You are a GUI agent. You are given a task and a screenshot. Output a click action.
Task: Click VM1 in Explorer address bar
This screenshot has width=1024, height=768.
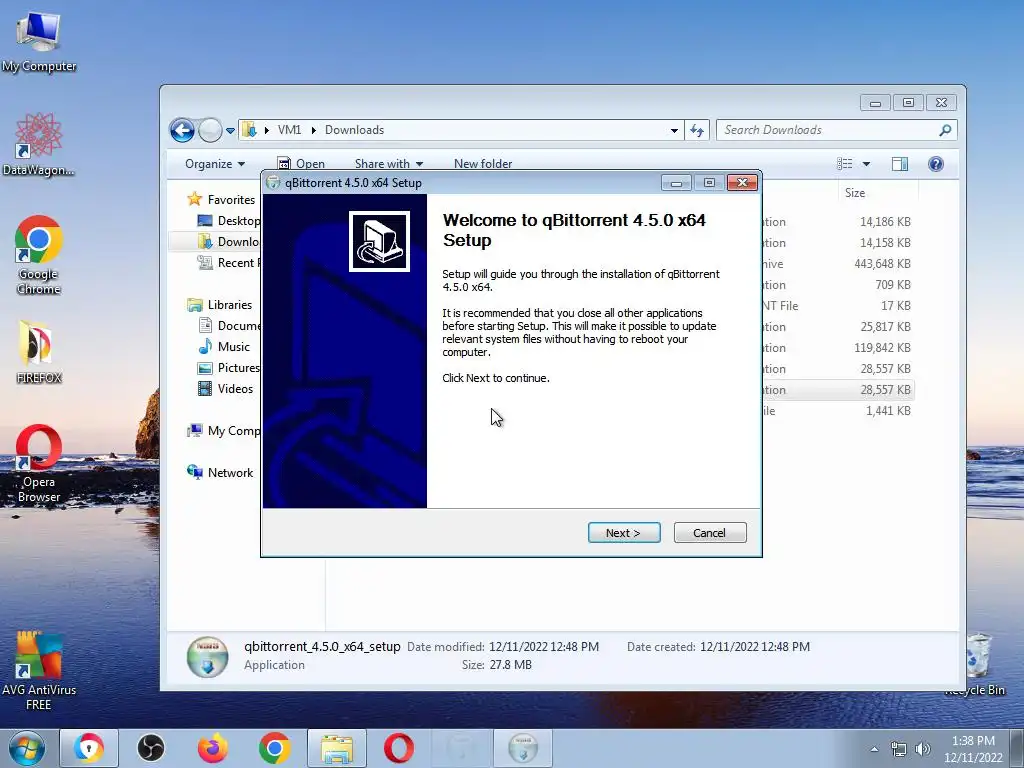(289, 130)
